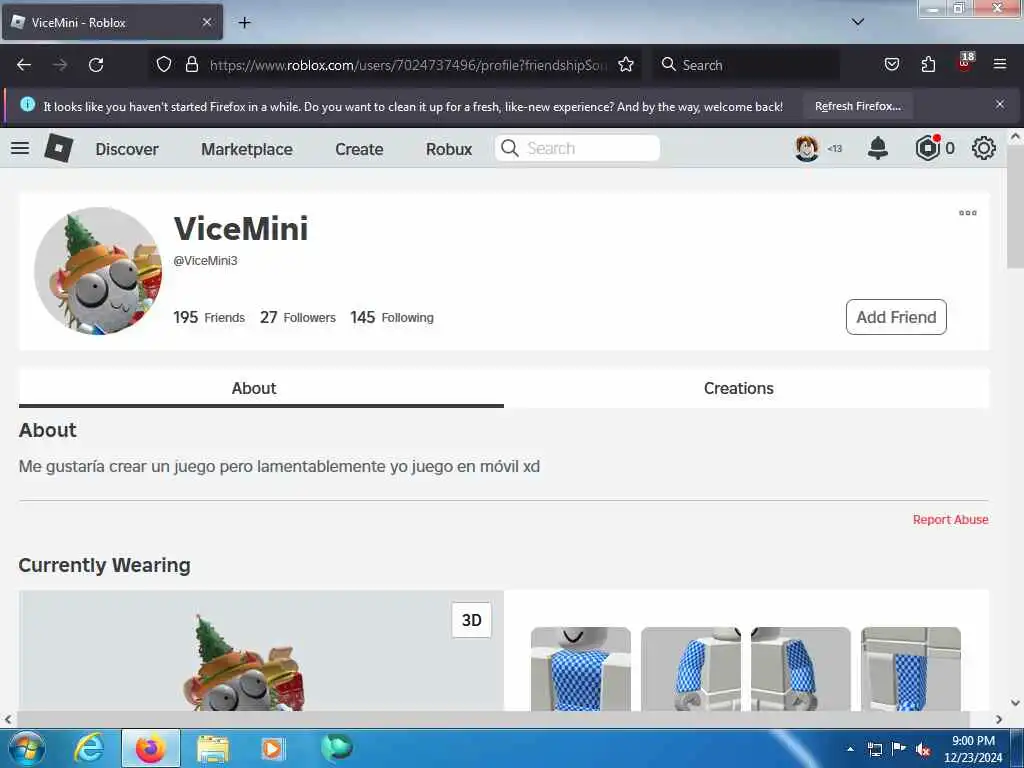Open the taskbar clock showing 9:00 PM
1024x768 pixels.
point(973,749)
